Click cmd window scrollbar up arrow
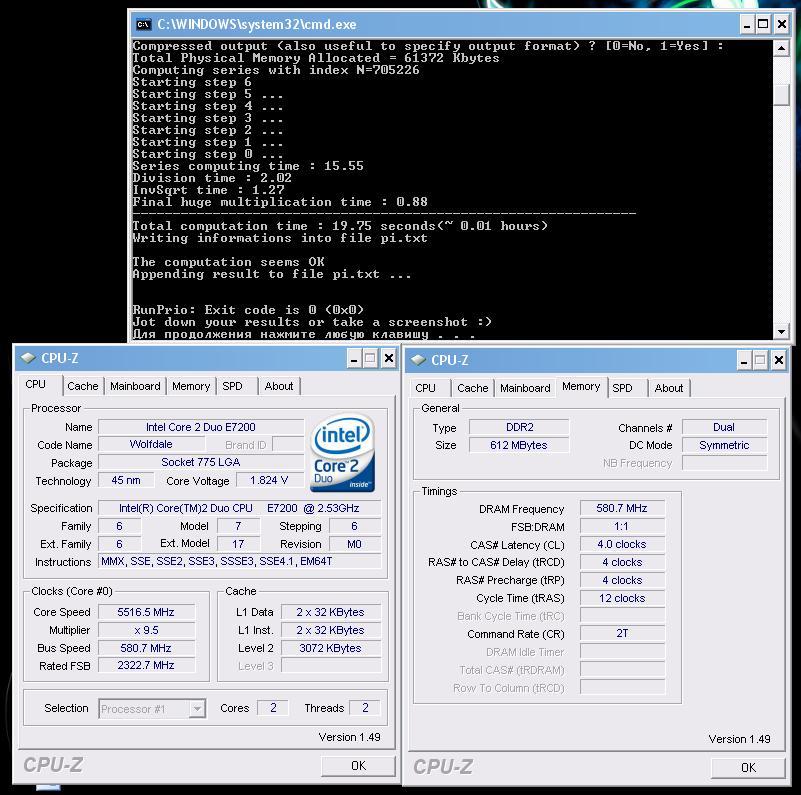801x795 pixels. (x=781, y=49)
